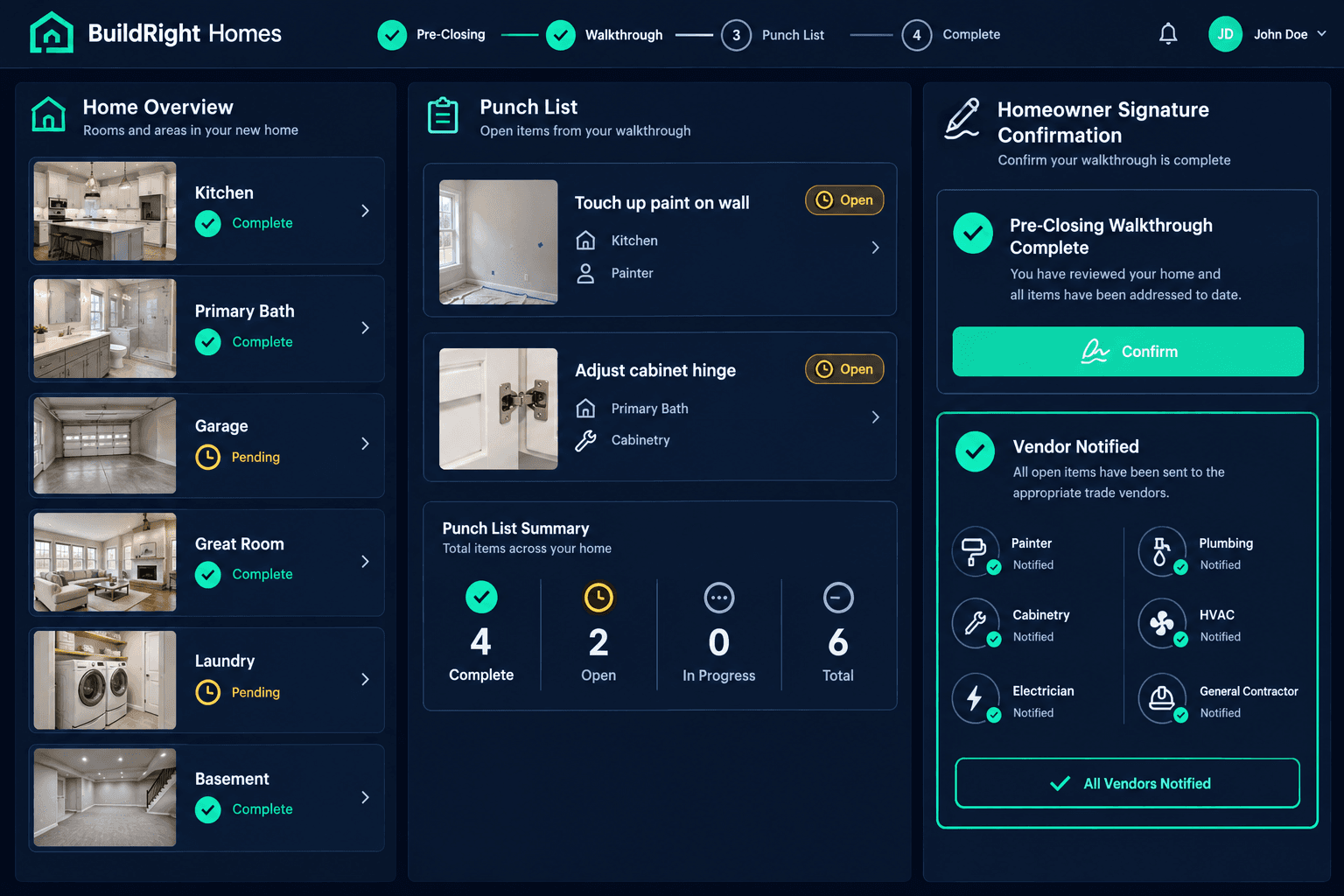Click the Confirm signature button
Image resolution: width=1344 pixels, height=896 pixels.
1128,352
